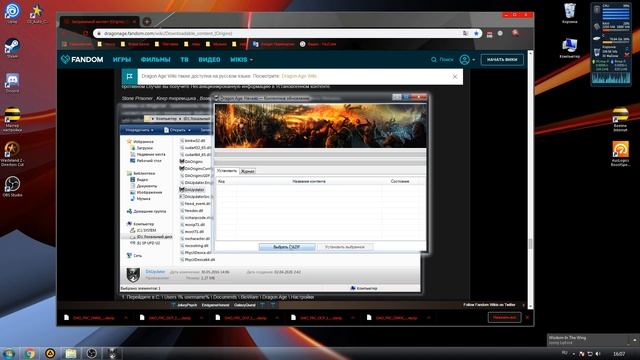
Task: Click the red extension icon right of the address bar
Action: [489, 34]
